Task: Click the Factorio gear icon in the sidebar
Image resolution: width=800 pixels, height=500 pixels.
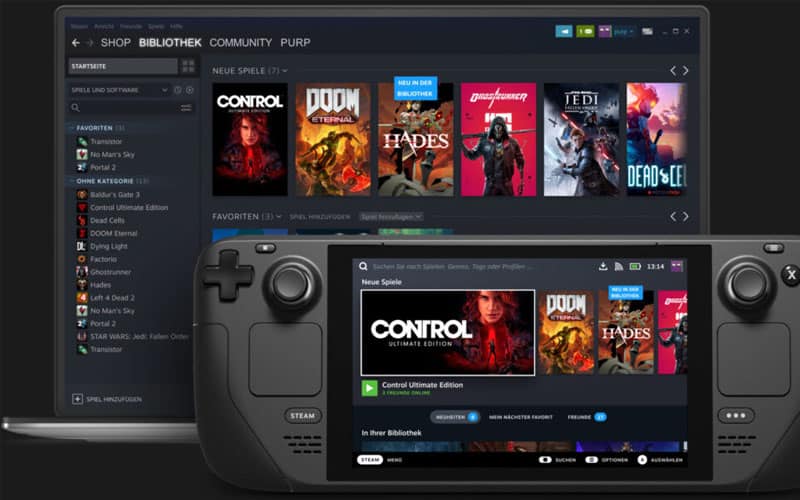Action: 82,259
